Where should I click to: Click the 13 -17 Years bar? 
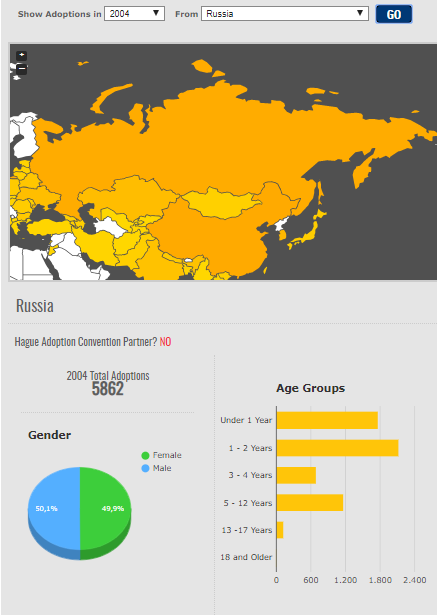[280, 530]
